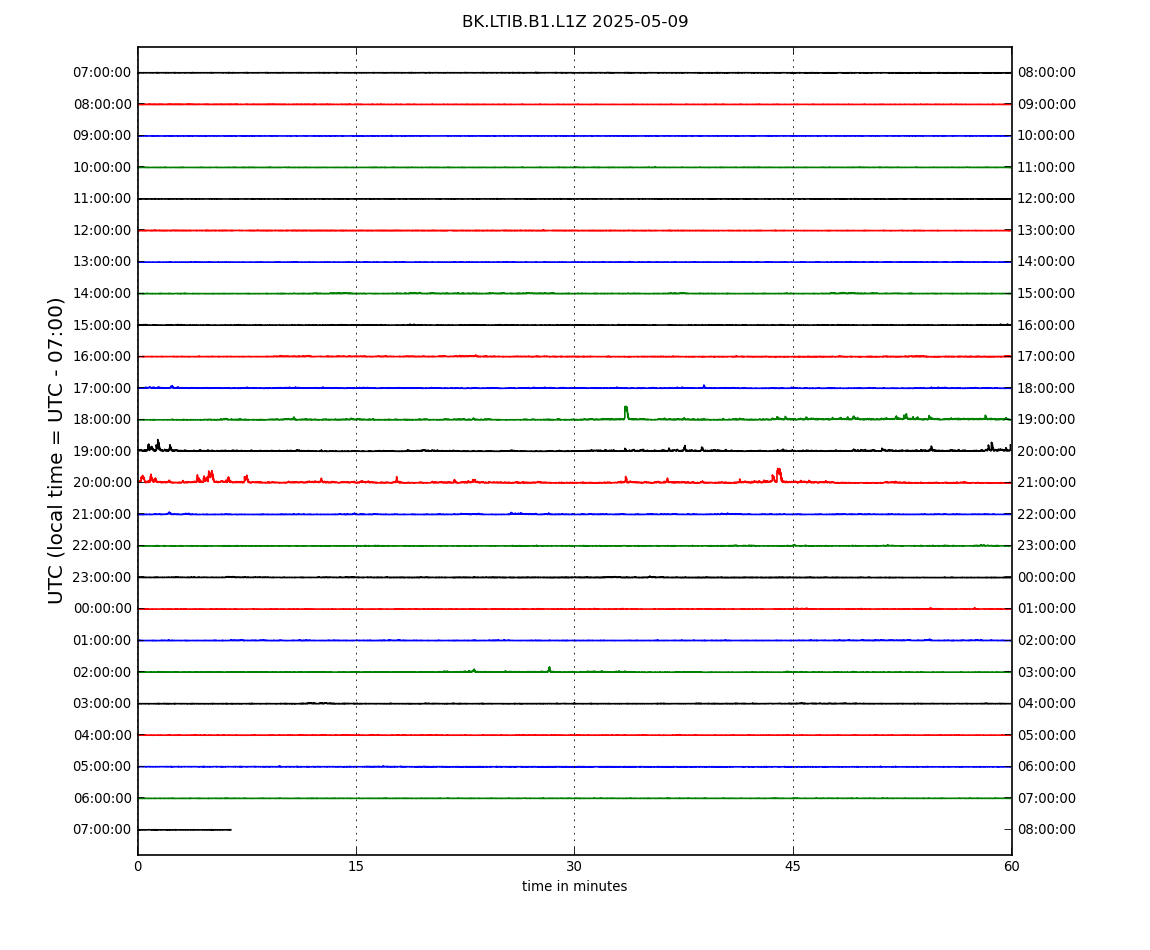Click the left 13:00:00 time label
The width and height of the screenshot is (1150, 950).
[102, 262]
